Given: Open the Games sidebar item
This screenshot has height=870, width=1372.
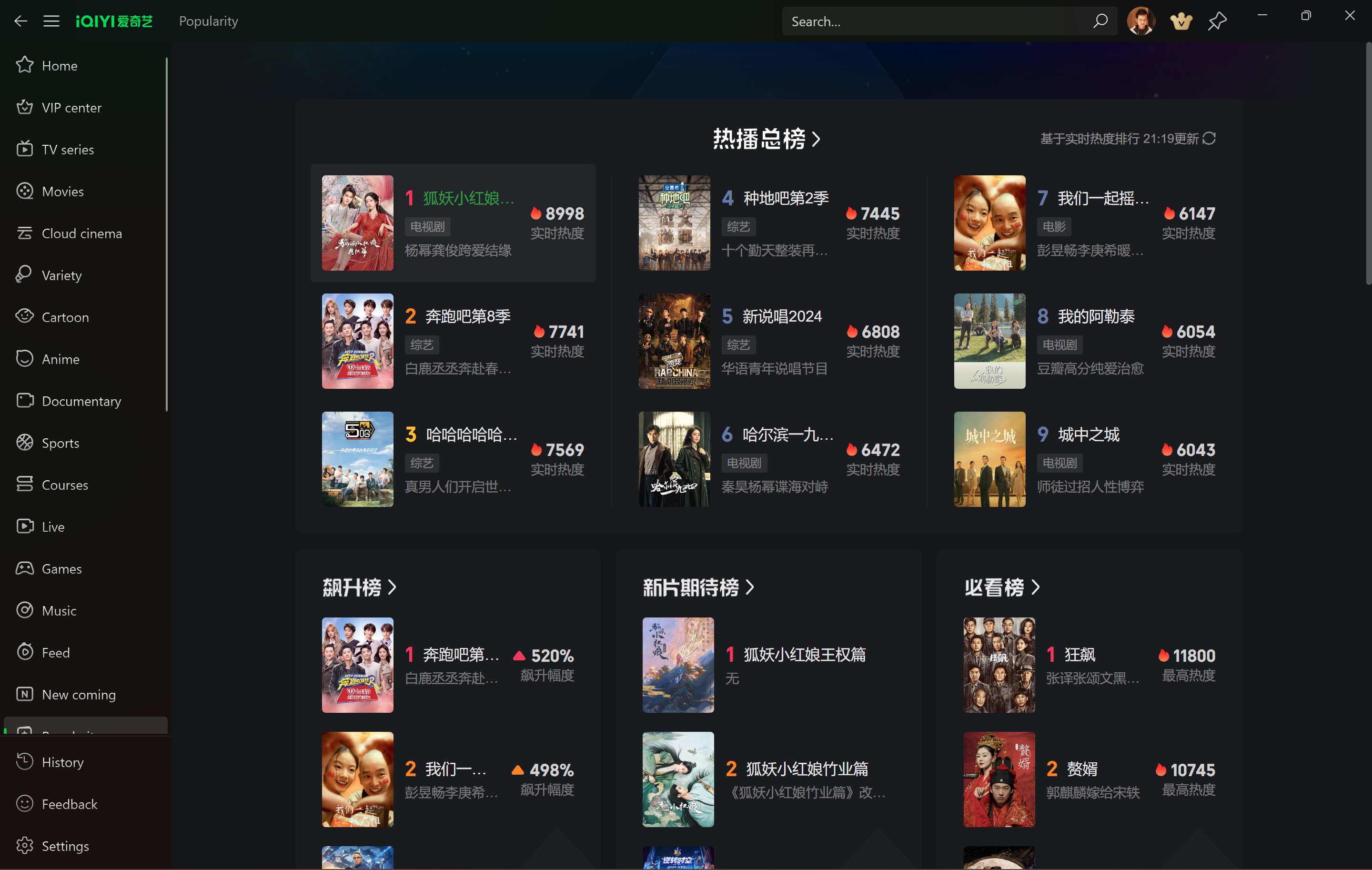Looking at the screenshot, I should tap(61, 568).
